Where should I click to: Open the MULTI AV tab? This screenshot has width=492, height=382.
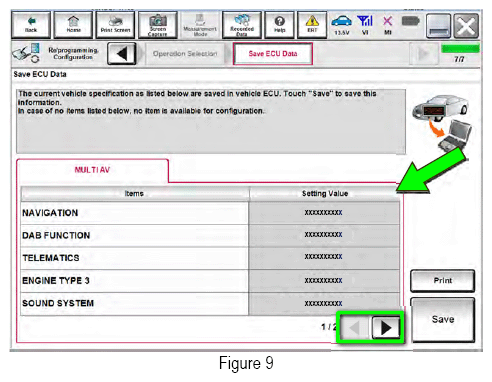(x=92, y=170)
